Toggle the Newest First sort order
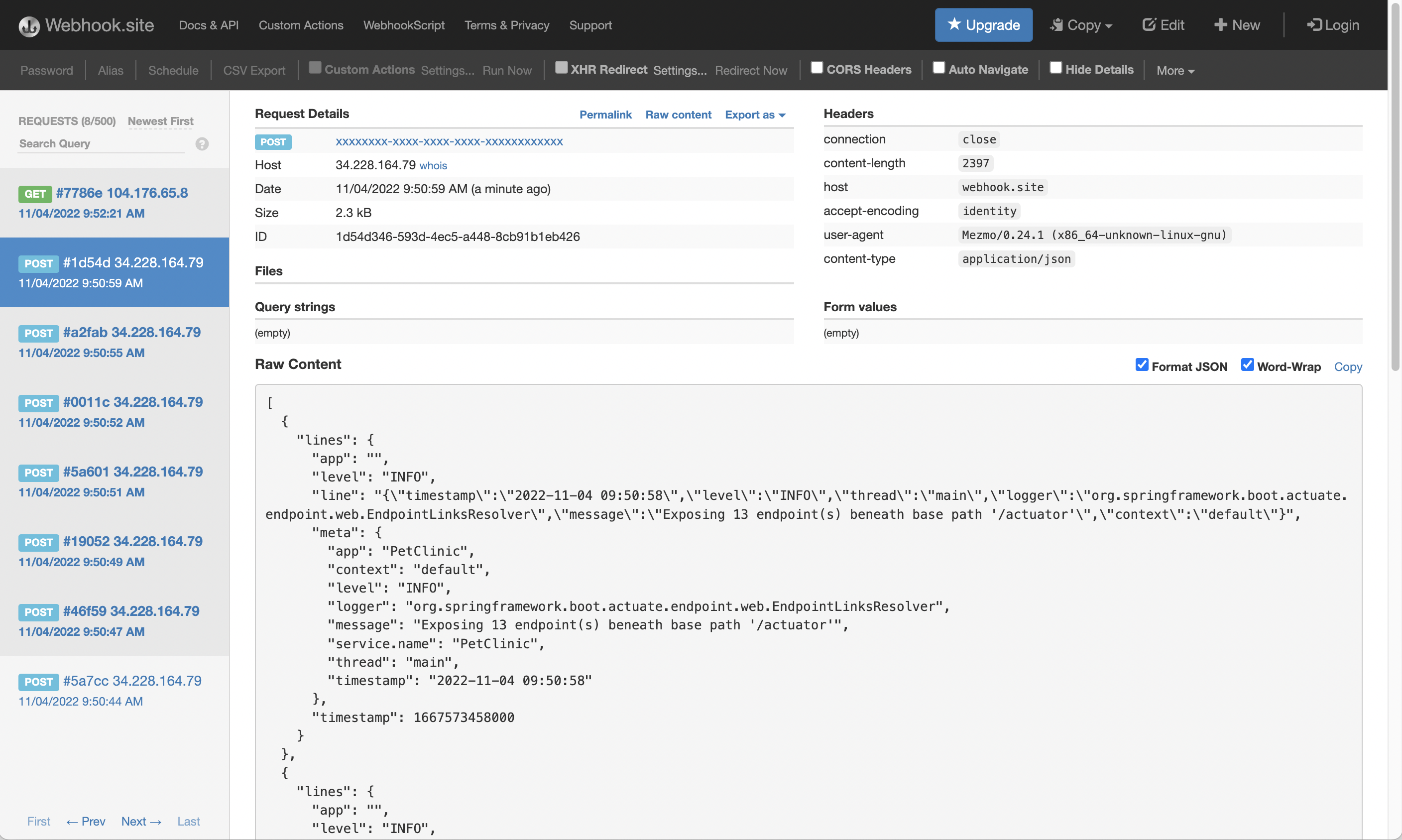Viewport: 1402px width, 840px height. click(161, 121)
